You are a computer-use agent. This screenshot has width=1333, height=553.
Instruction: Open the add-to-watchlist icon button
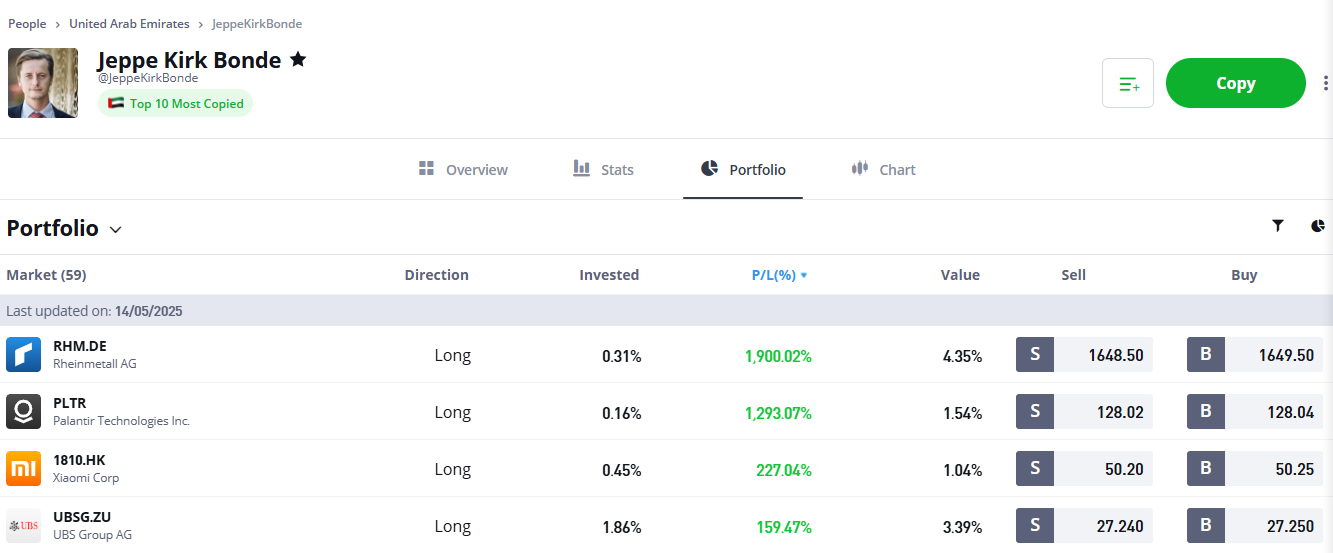pos(1128,83)
